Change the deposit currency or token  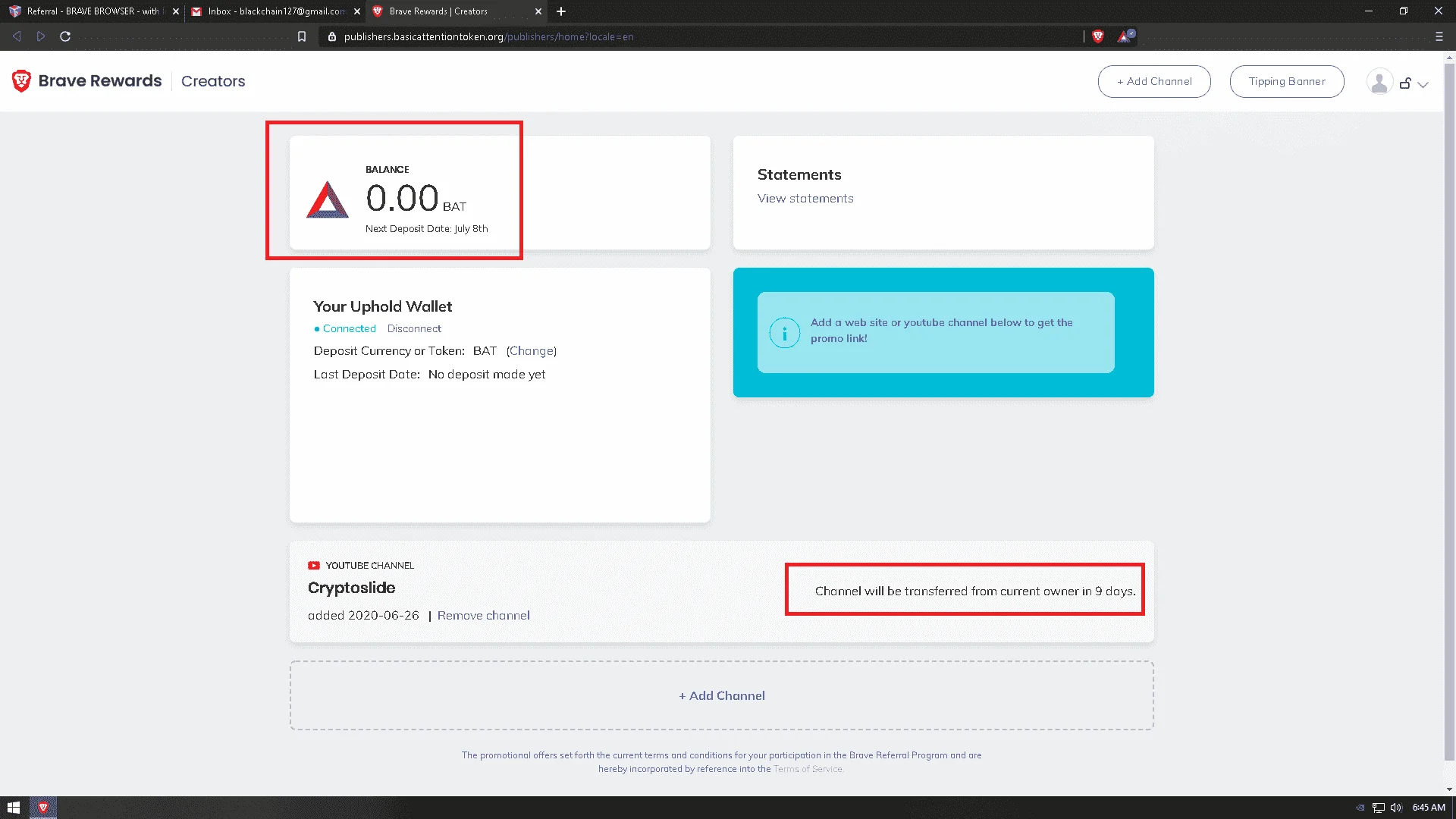[532, 351]
